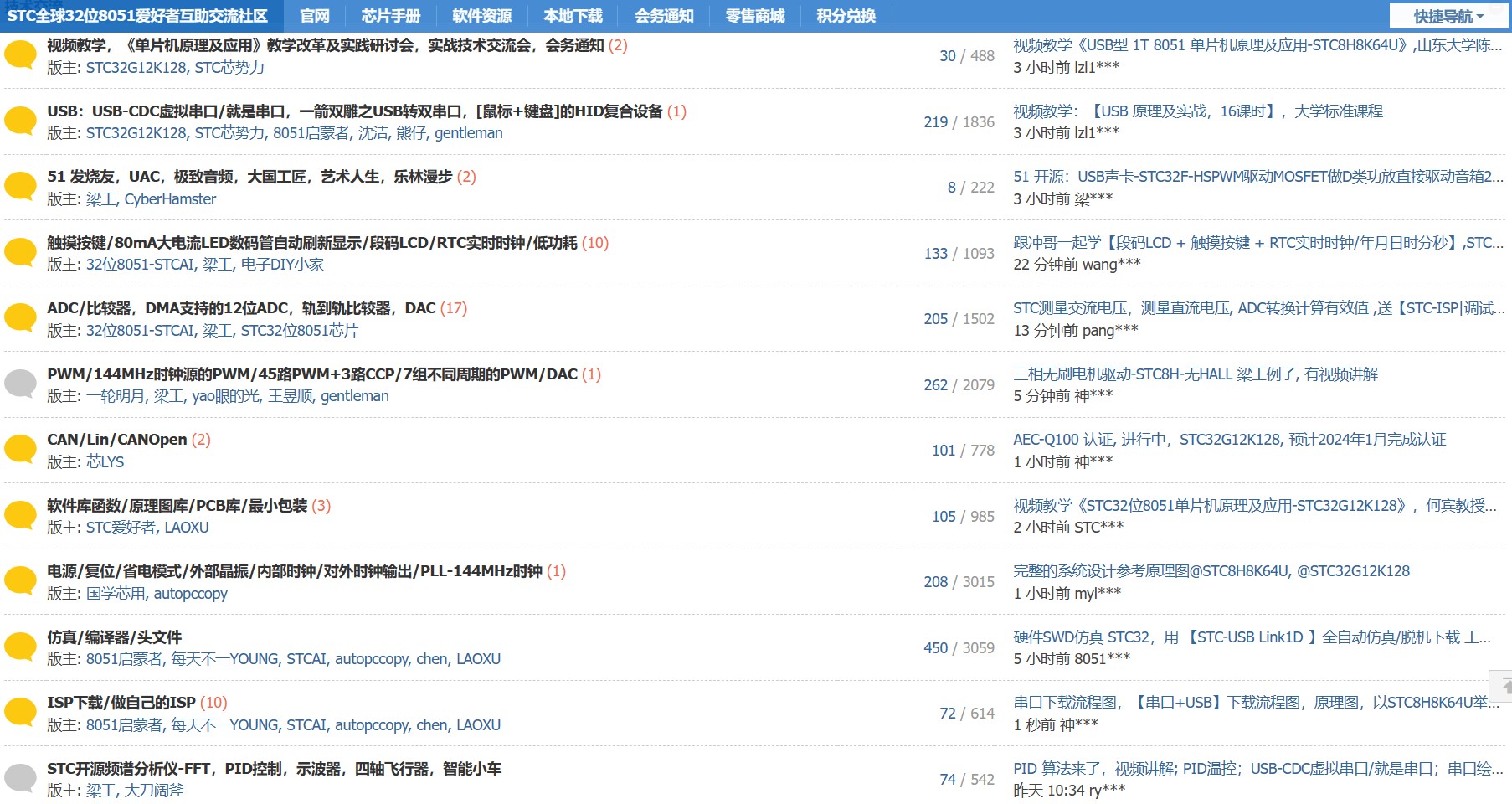The height and width of the screenshot is (804, 1512).
Task: Open last post 三相无刷电机驱动-STC8H-无HALL
Action: (1196, 374)
